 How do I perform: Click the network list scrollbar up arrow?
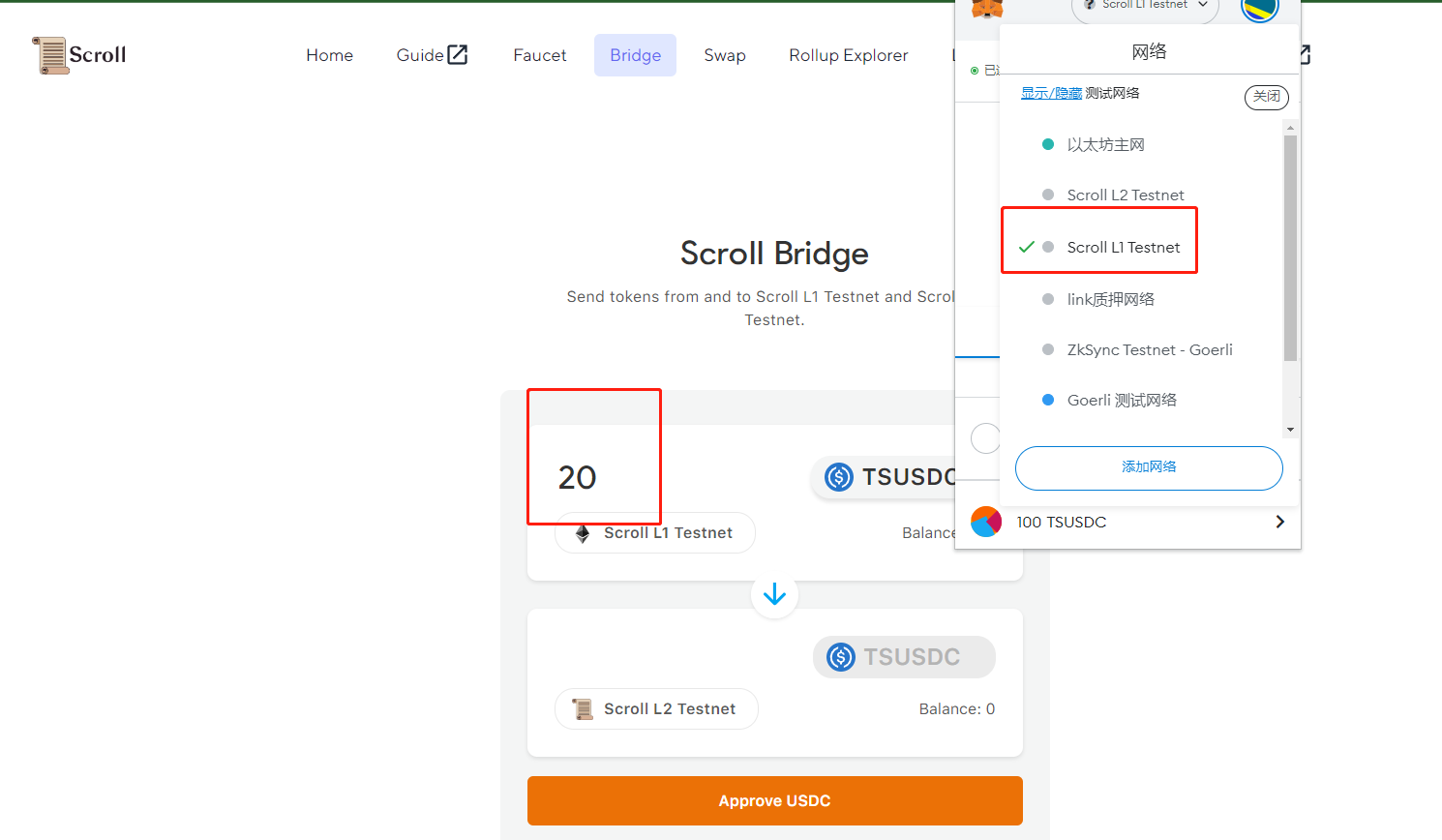coord(1290,127)
